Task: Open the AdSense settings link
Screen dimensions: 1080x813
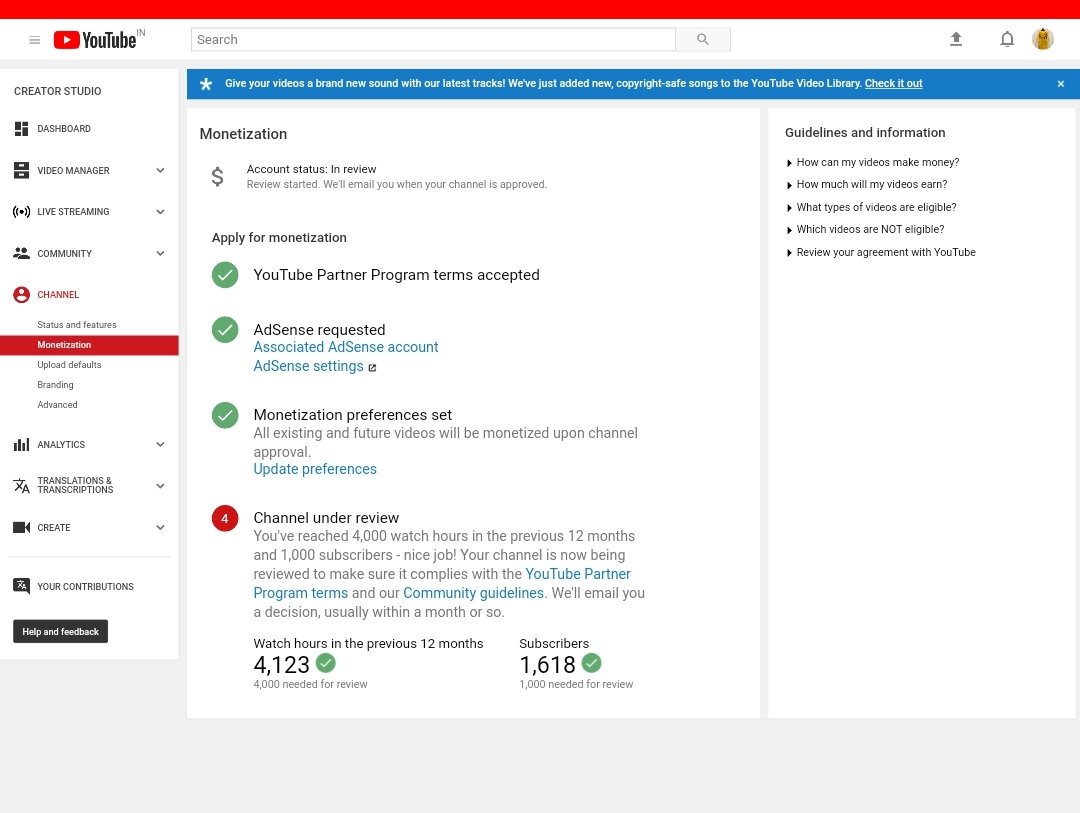Action: click(308, 367)
